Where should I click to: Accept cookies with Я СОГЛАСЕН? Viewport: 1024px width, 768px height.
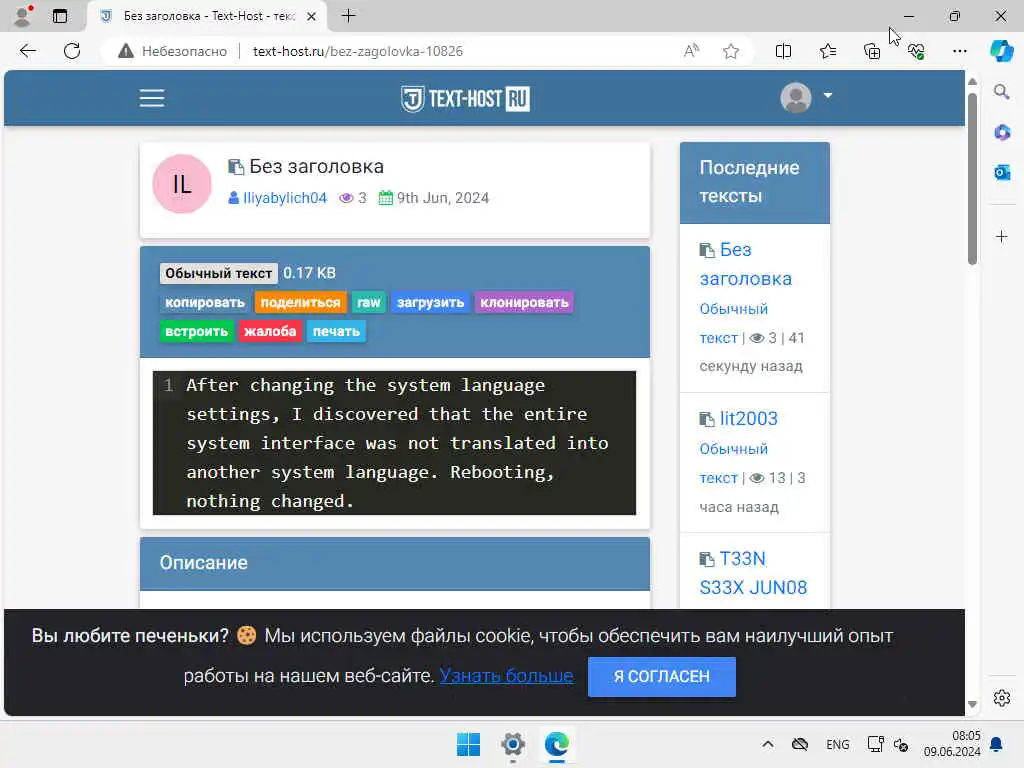tap(662, 677)
